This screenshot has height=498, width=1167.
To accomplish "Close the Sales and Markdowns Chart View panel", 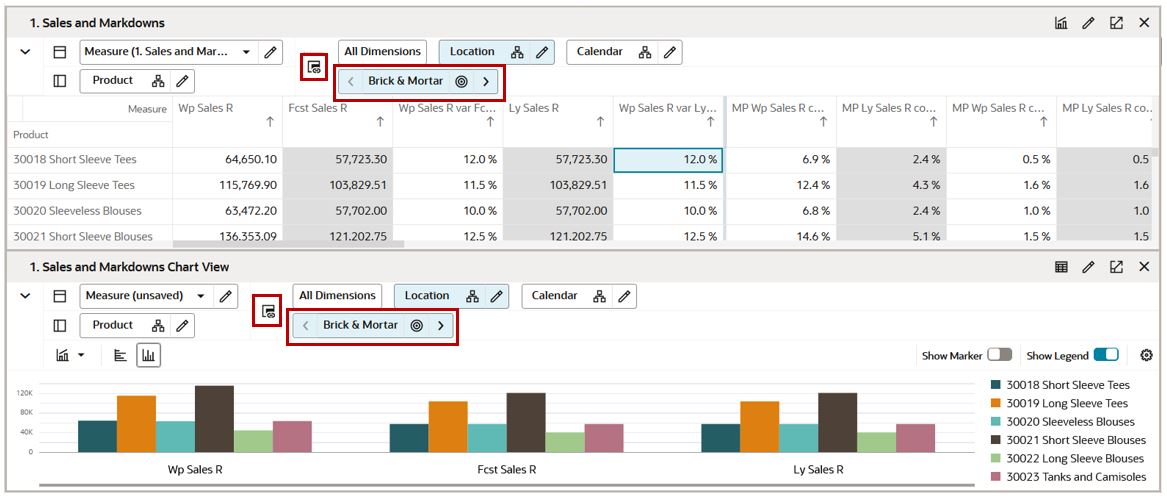I will point(1144,266).
